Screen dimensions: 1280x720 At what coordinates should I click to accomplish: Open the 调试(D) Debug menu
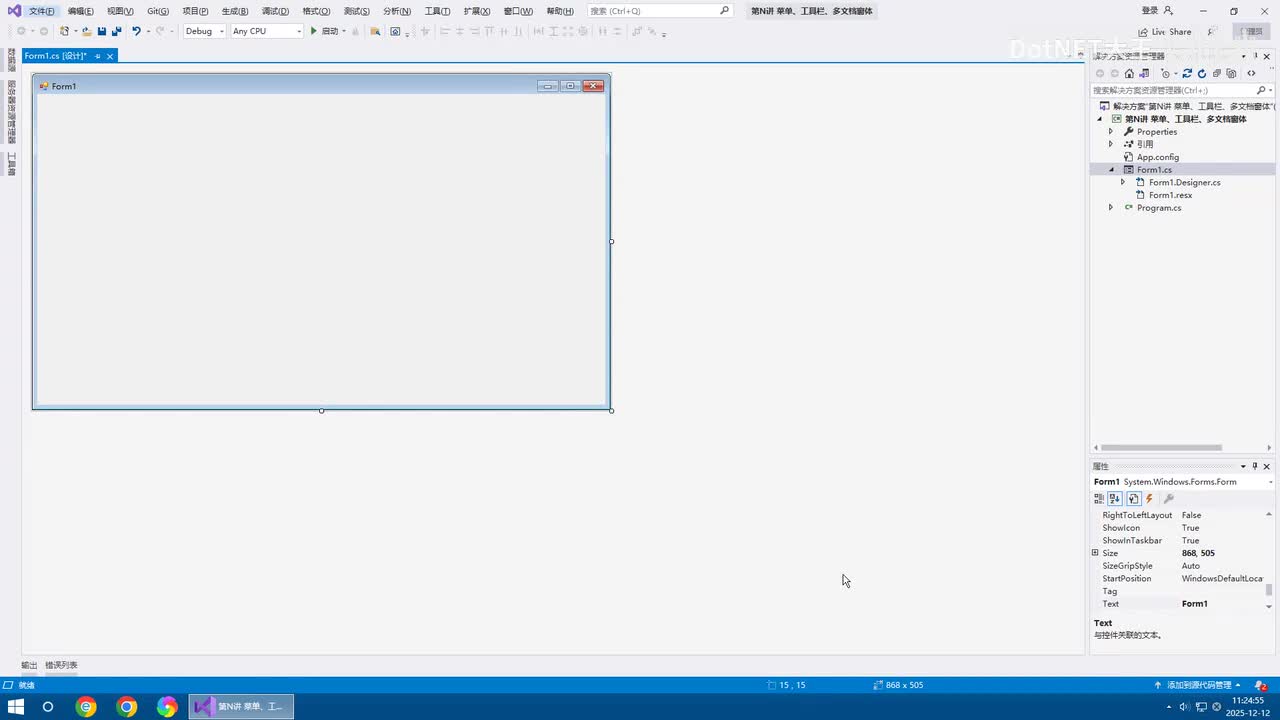click(275, 11)
